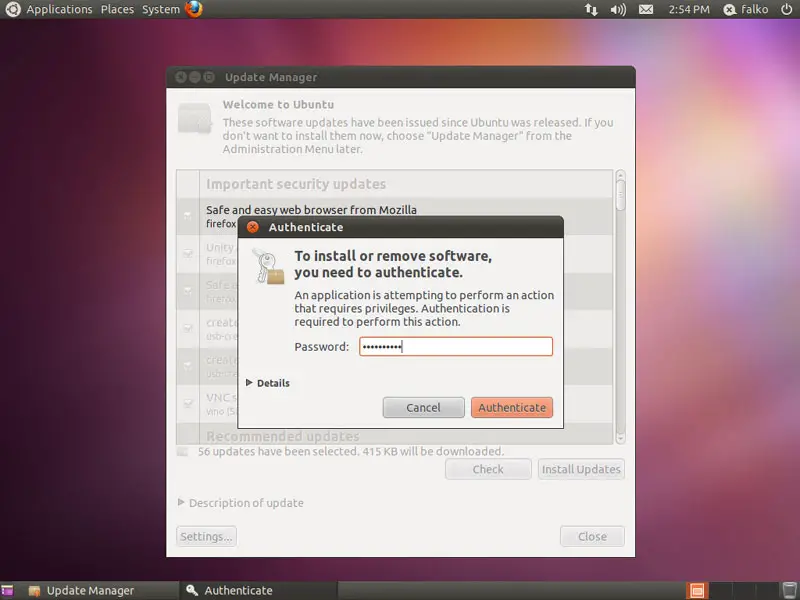Expand Description of update section
This screenshot has height=600, width=800.
tap(241, 503)
